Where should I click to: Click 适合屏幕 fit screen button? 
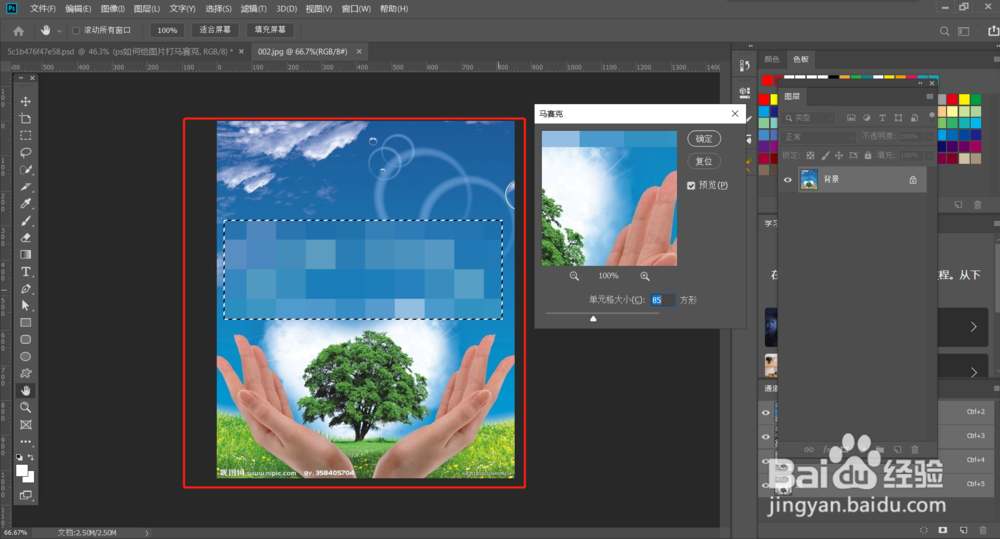(x=215, y=30)
